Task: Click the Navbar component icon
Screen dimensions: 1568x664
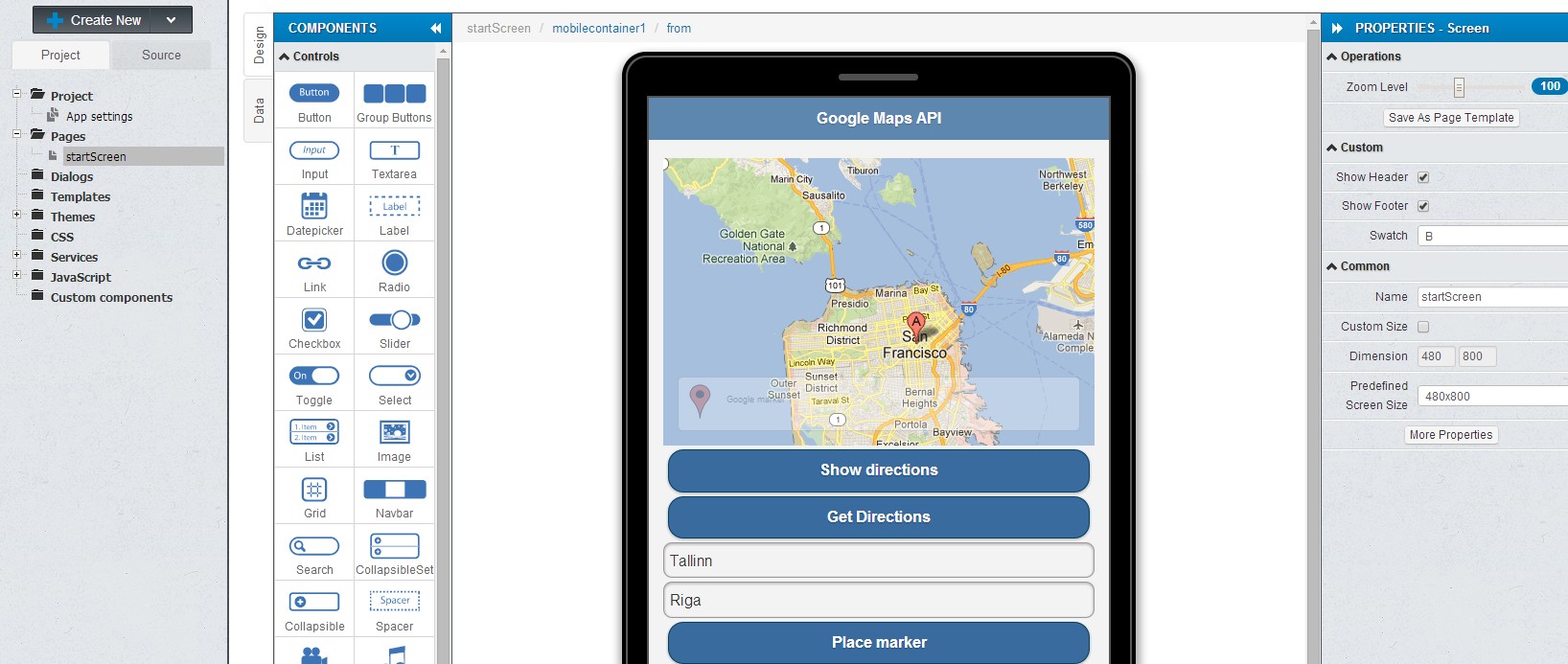Action: [x=394, y=490]
